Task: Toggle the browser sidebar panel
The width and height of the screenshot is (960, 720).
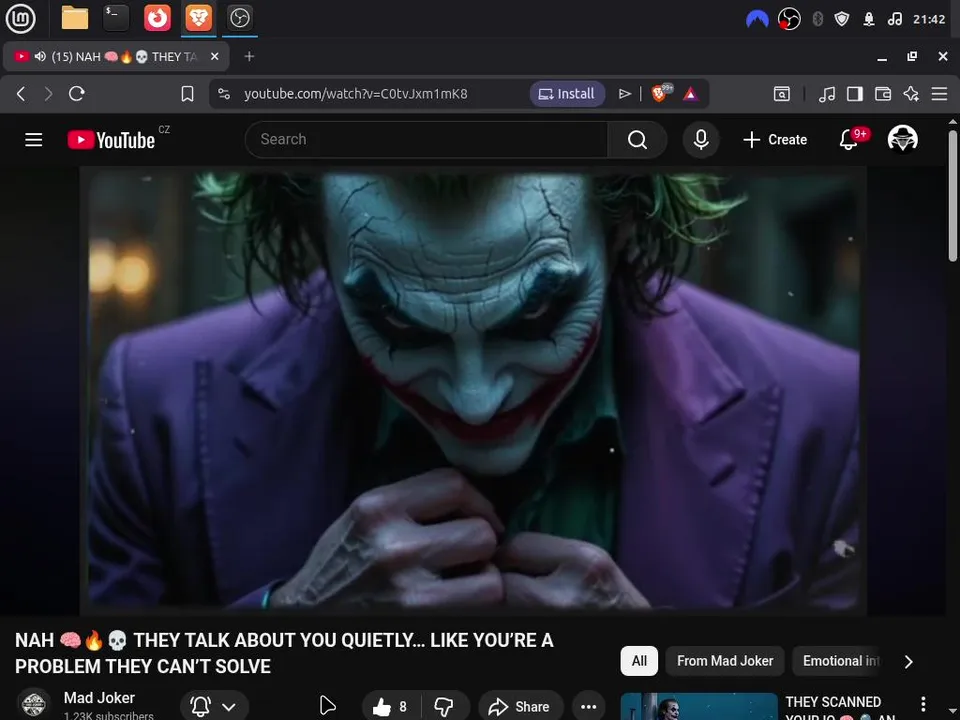Action: 855,94
